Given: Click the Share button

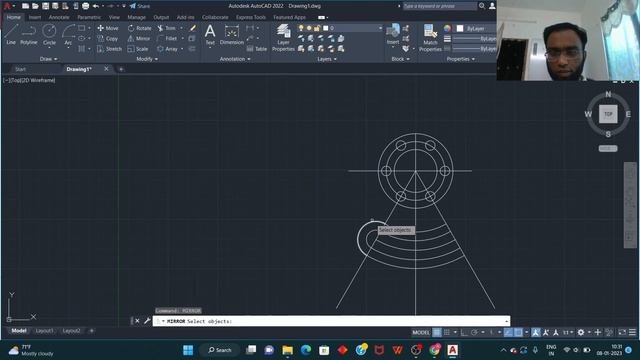Looking at the screenshot, I should [140, 6].
